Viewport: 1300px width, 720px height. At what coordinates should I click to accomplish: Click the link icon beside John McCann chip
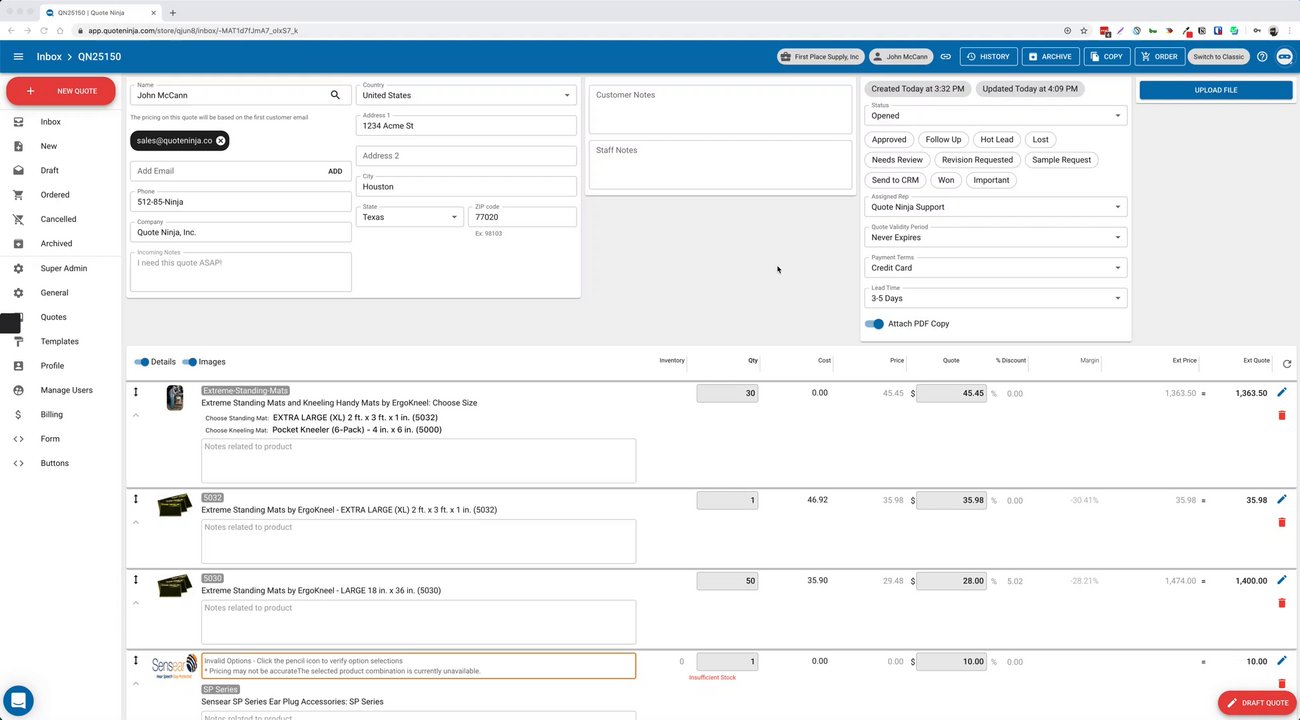point(945,57)
